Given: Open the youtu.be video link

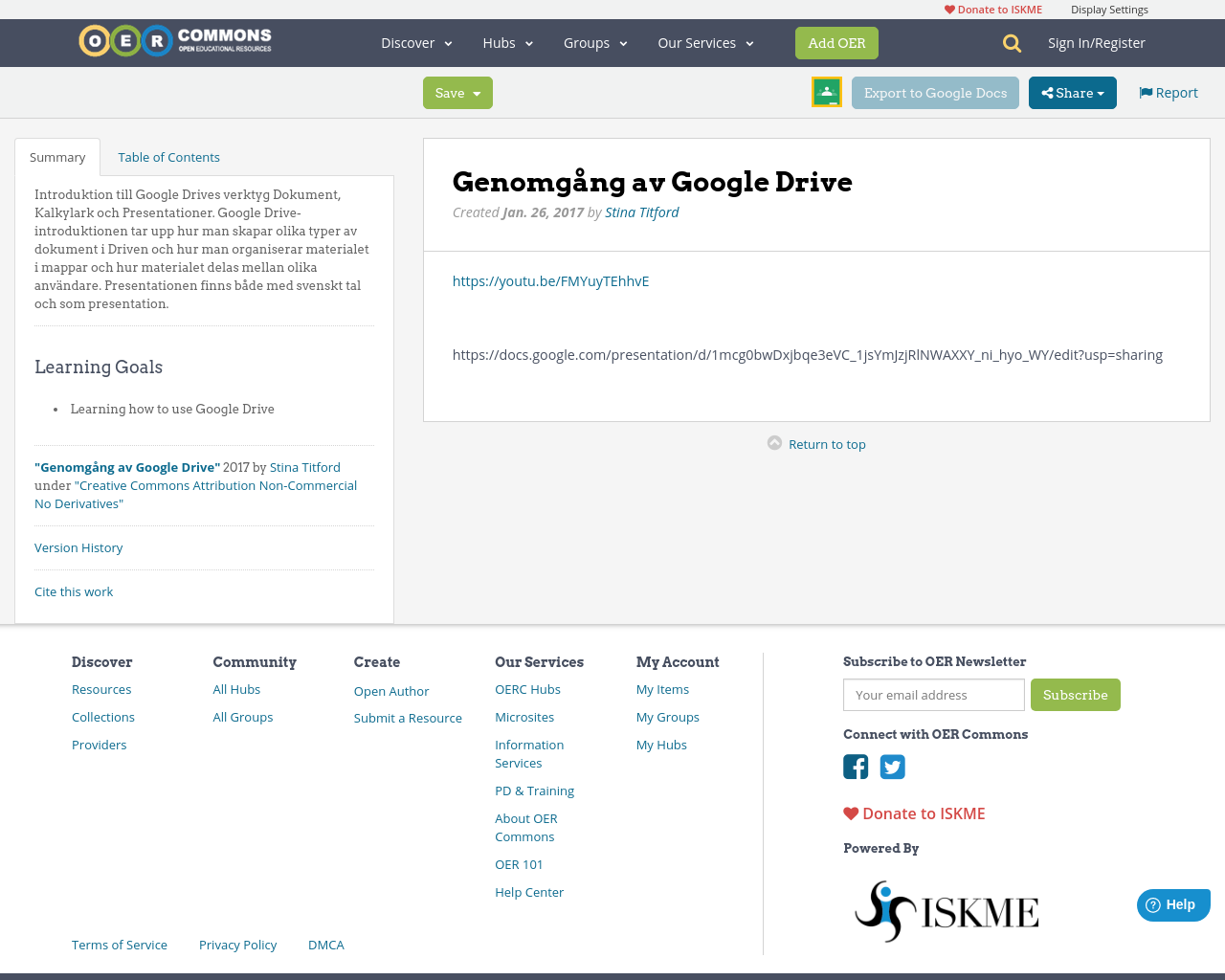Looking at the screenshot, I should point(550,280).
